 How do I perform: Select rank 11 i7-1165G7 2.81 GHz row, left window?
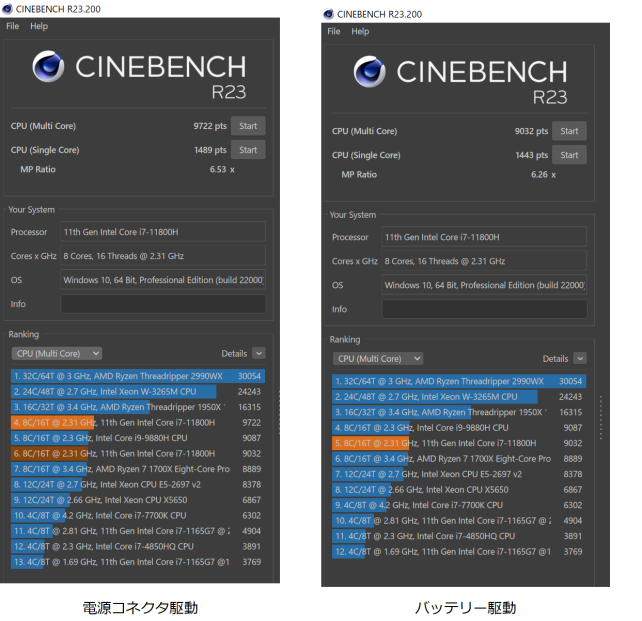click(138, 531)
